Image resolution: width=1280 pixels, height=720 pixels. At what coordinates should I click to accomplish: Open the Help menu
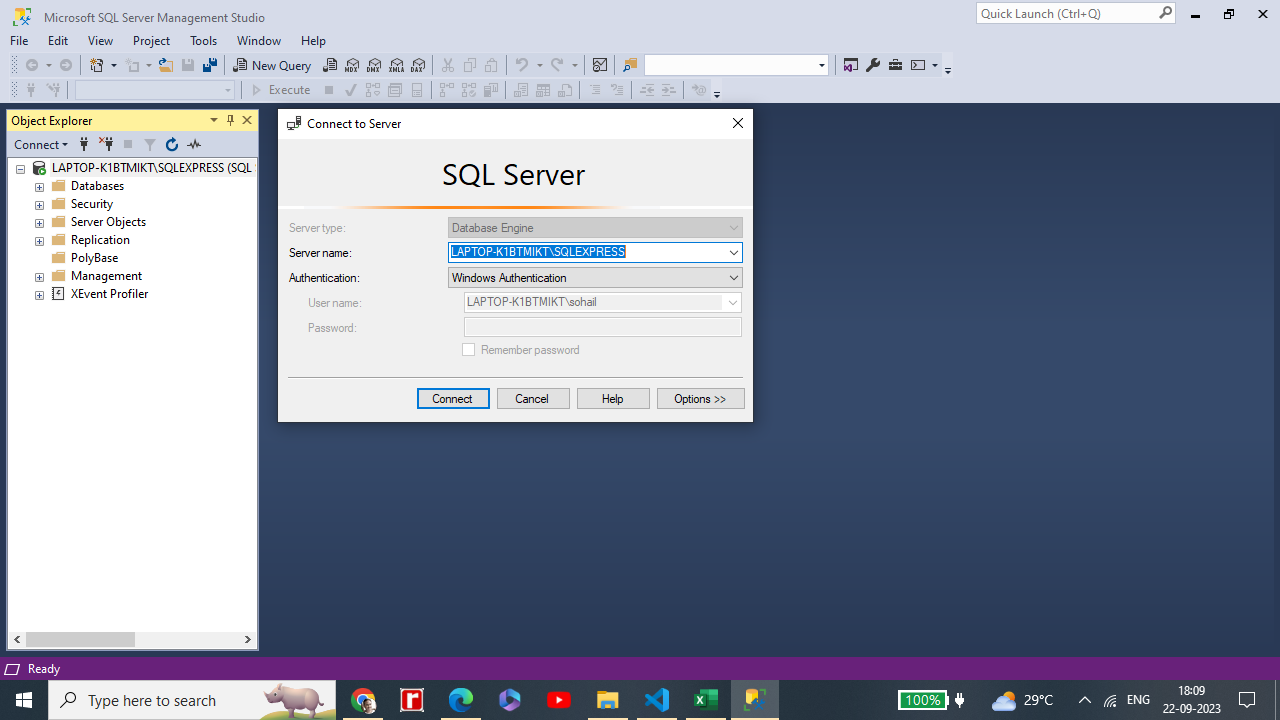coord(313,41)
